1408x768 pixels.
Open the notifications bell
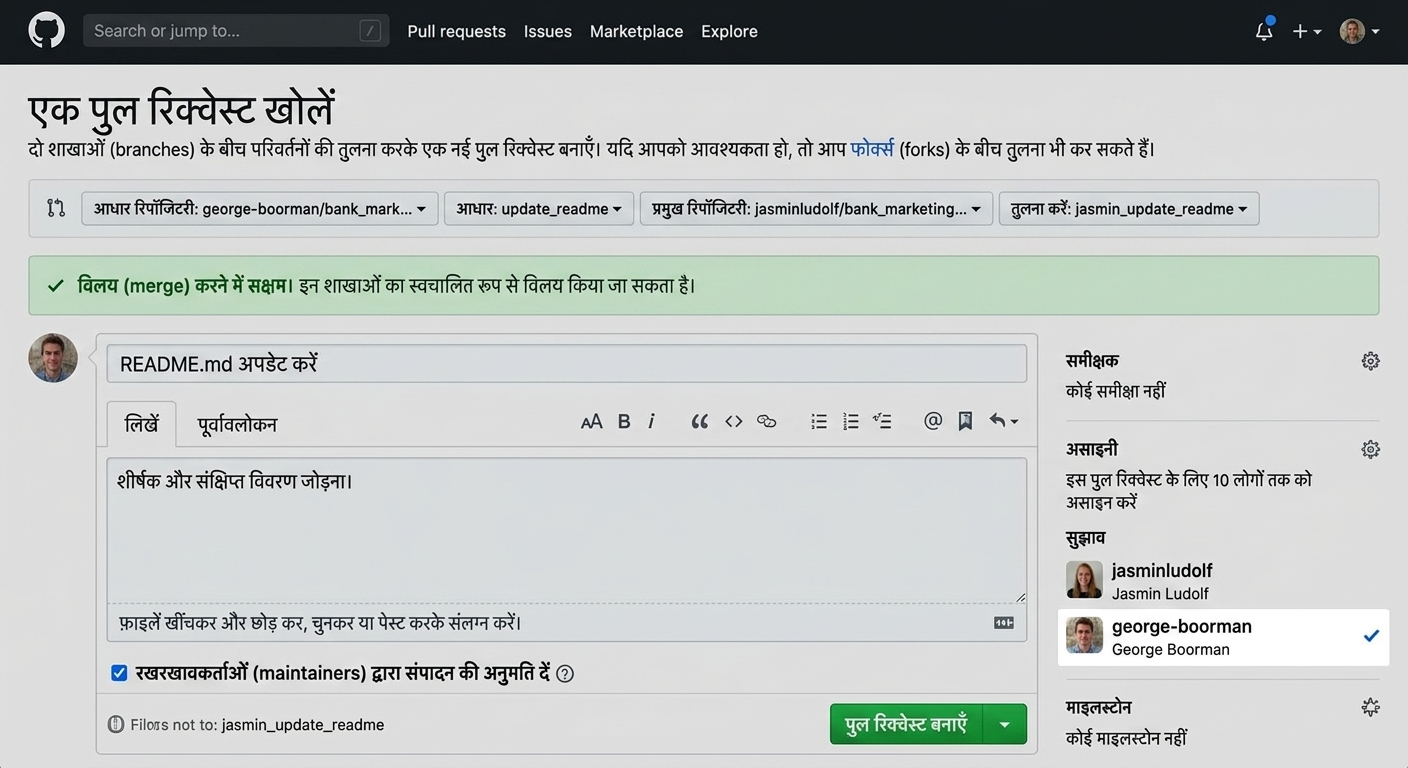tap(1264, 31)
